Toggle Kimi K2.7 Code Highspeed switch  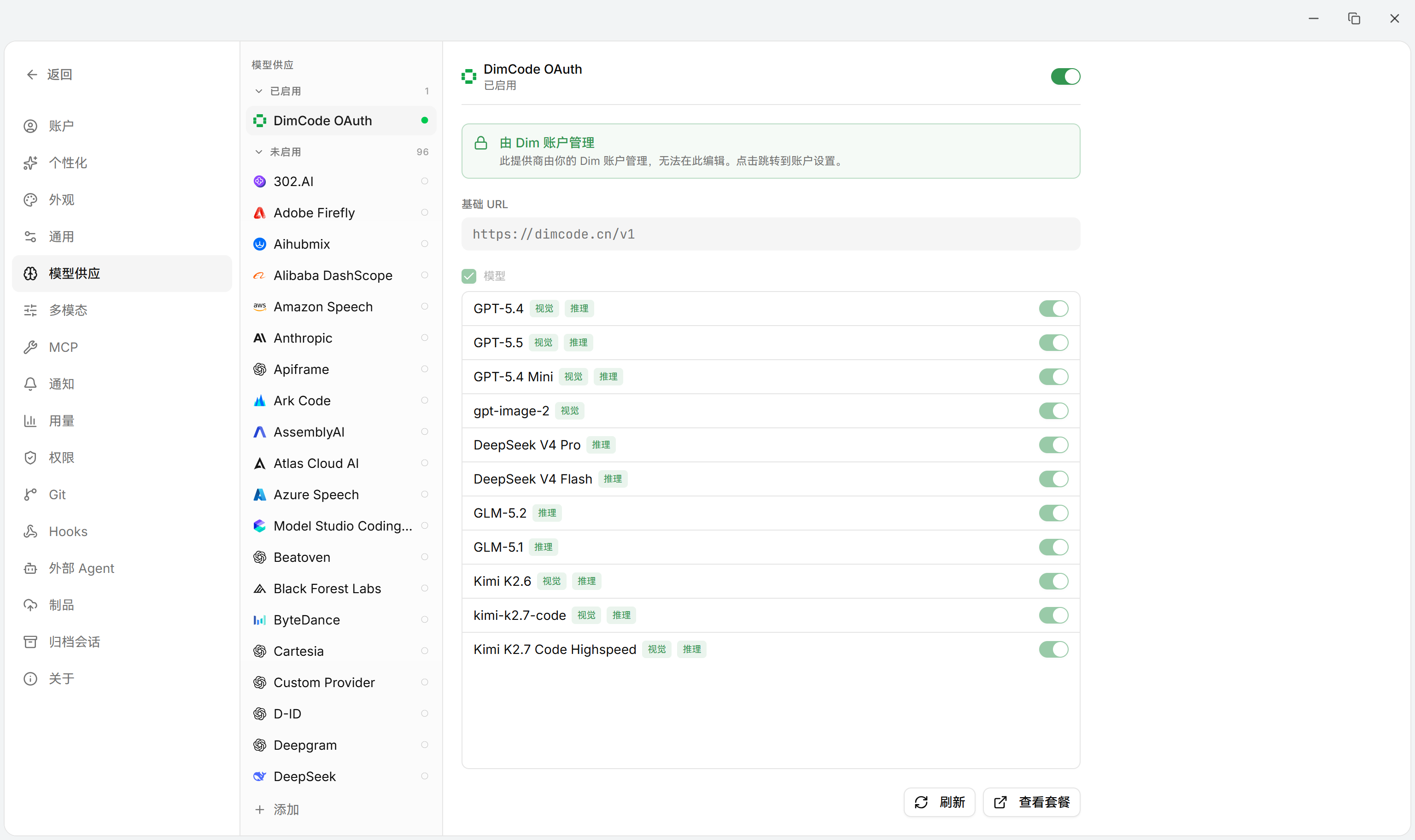(x=1053, y=649)
